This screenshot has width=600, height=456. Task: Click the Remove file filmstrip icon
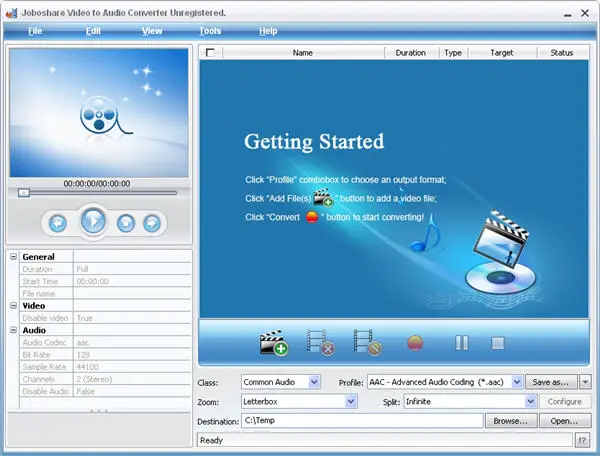click(x=321, y=342)
